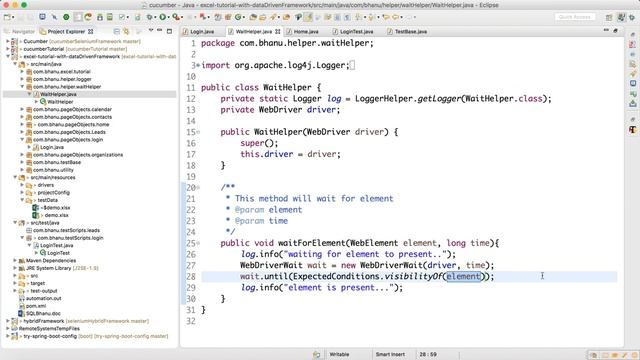This screenshot has height=360, width=640.
Task: Maximize the editor area
Action: click(x=615, y=31)
